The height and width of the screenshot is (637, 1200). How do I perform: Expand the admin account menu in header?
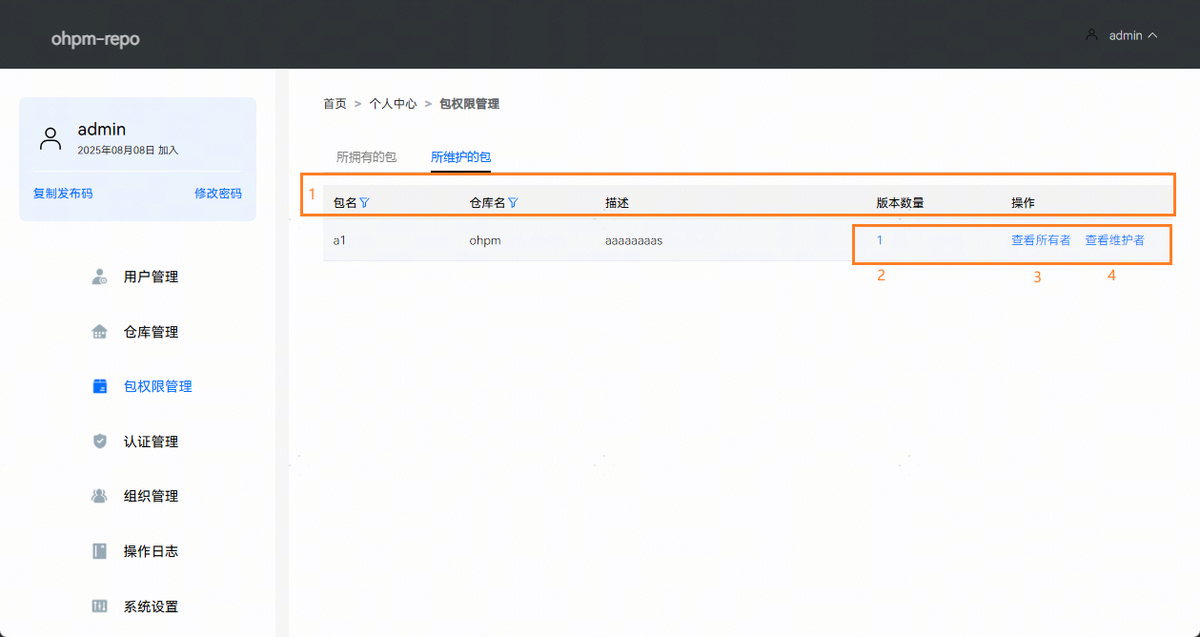click(1122, 35)
